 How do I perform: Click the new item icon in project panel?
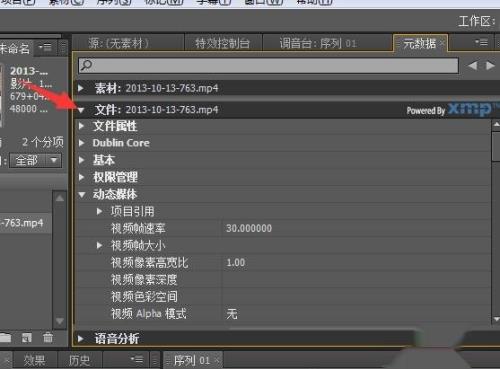[x=26, y=338]
